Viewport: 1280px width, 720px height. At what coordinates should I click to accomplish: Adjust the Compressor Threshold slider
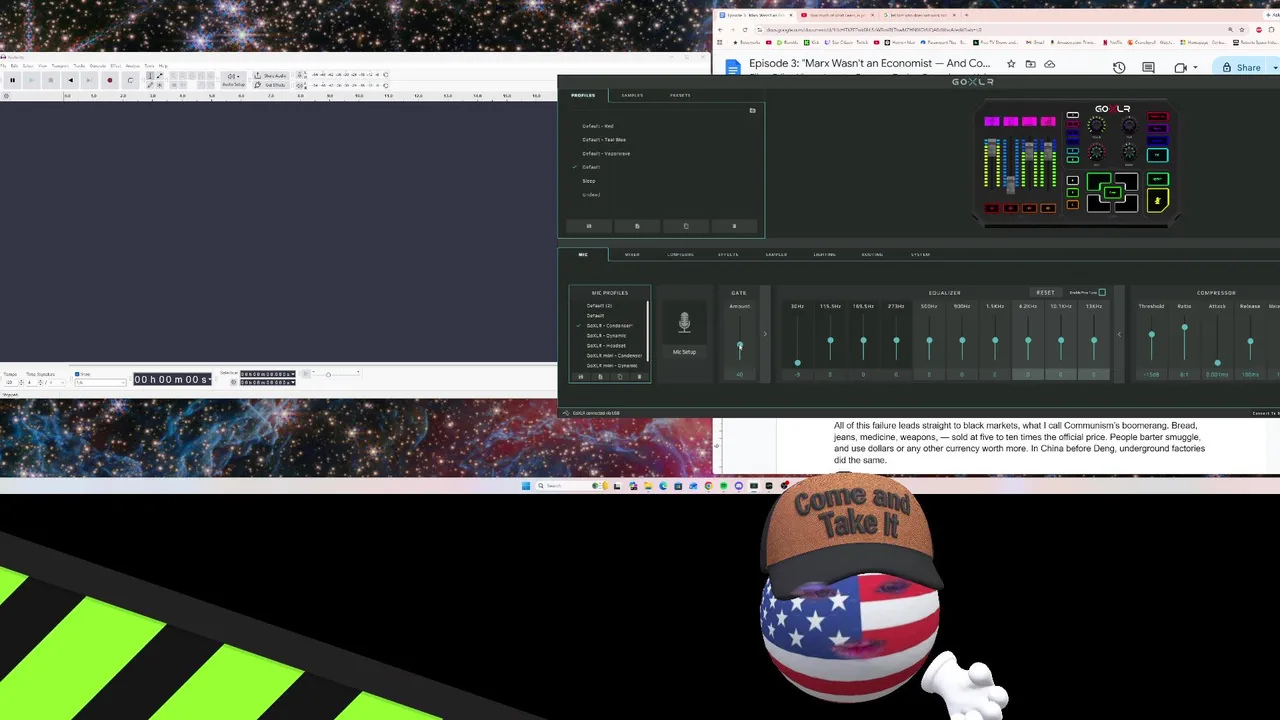click(1151, 334)
